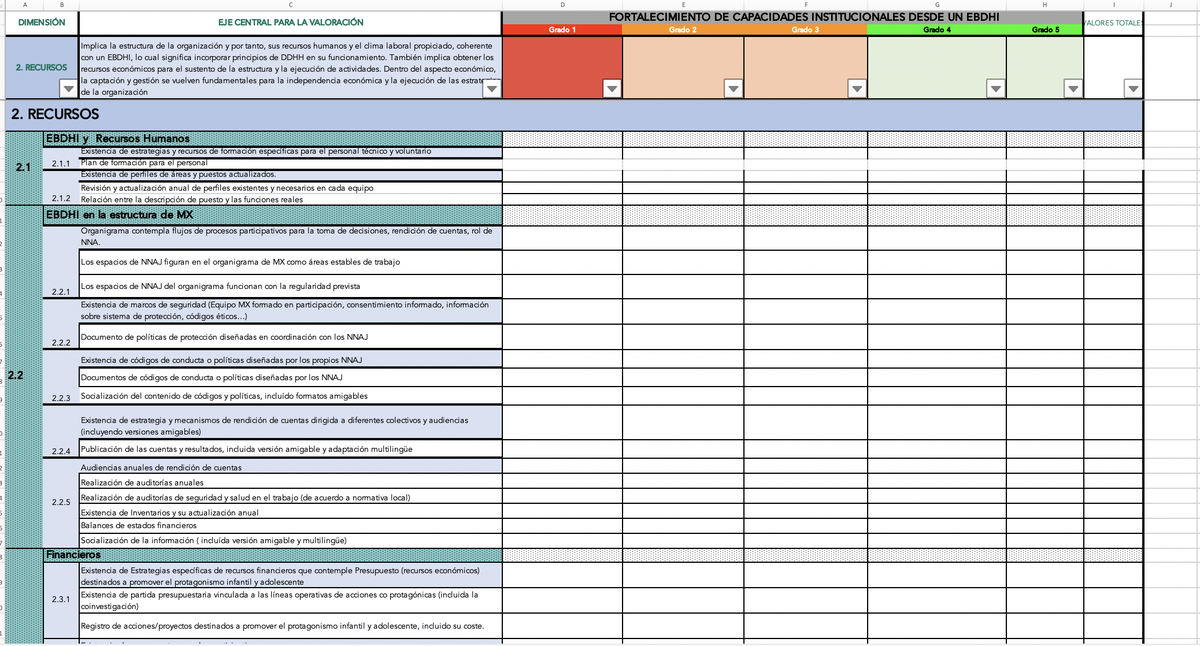Image resolution: width=1200 pixels, height=646 pixels.
Task: Select the orange Grado 3 header cell
Action: pos(806,31)
